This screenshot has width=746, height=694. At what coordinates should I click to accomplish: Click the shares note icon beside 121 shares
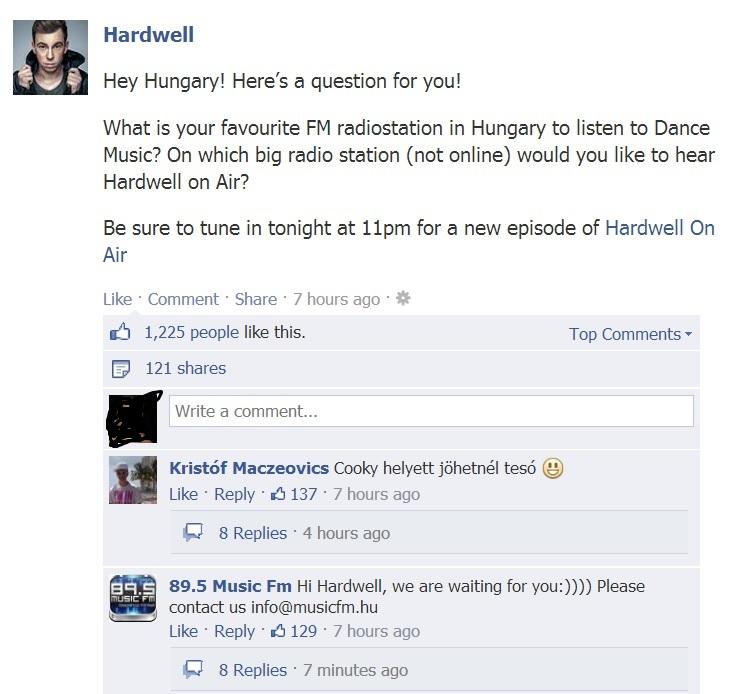click(x=120, y=369)
